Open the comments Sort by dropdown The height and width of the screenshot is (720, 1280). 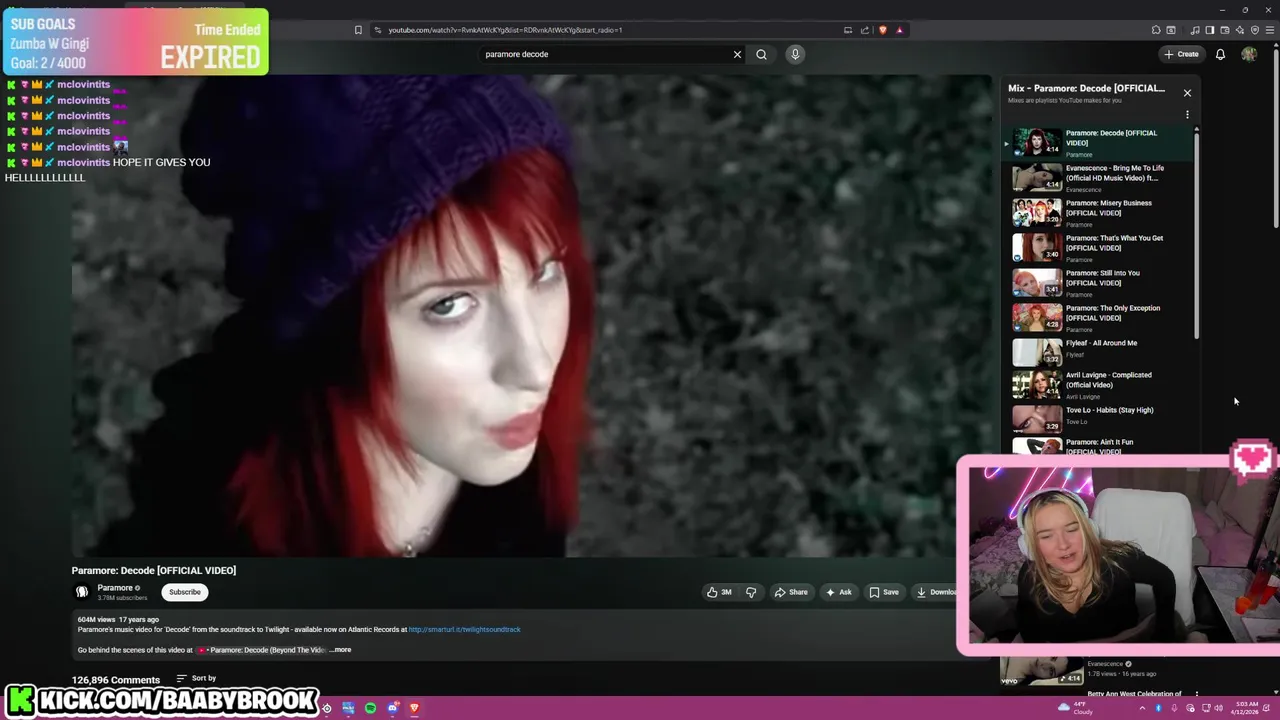click(x=196, y=678)
